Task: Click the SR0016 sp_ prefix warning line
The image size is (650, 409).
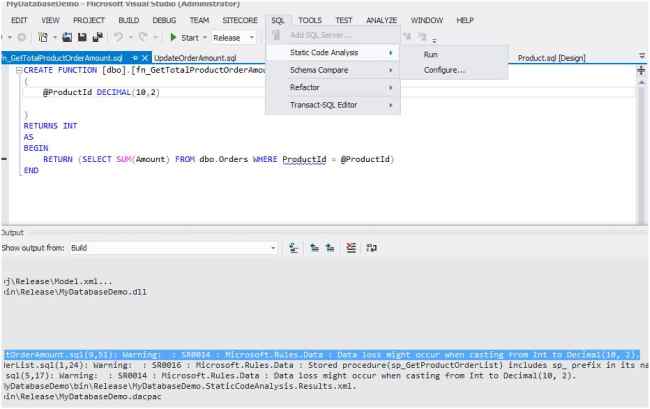Action: point(325,365)
